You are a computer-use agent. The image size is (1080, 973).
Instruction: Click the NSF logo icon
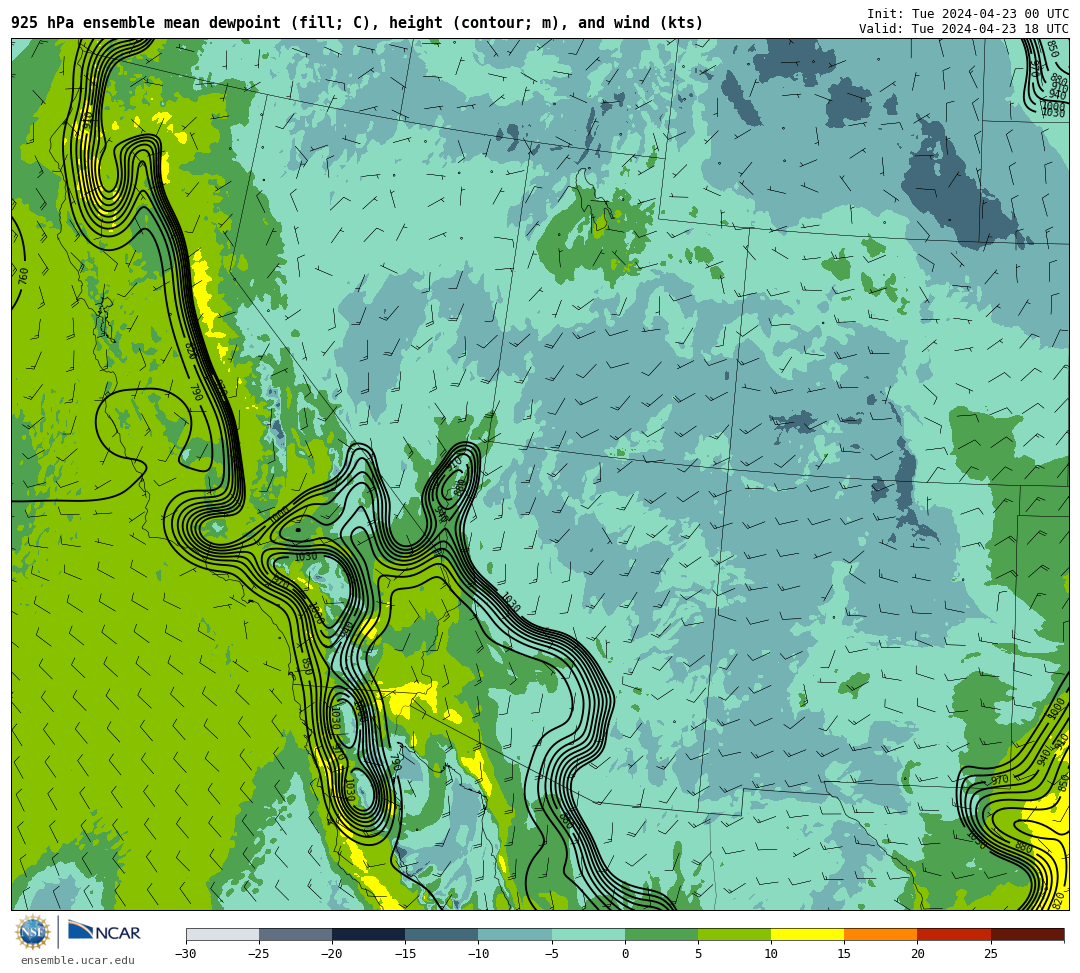pyautogui.click(x=32, y=932)
